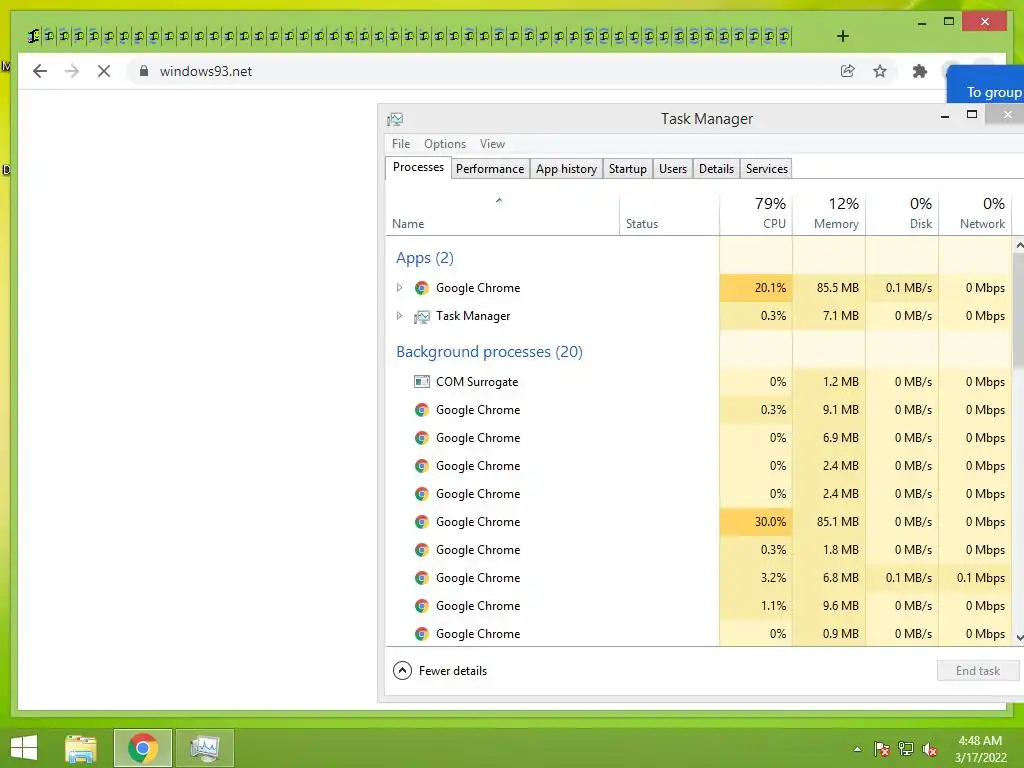Click the Chrome icon in the Apps section
This screenshot has height=768, width=1024.
(422, 288)
